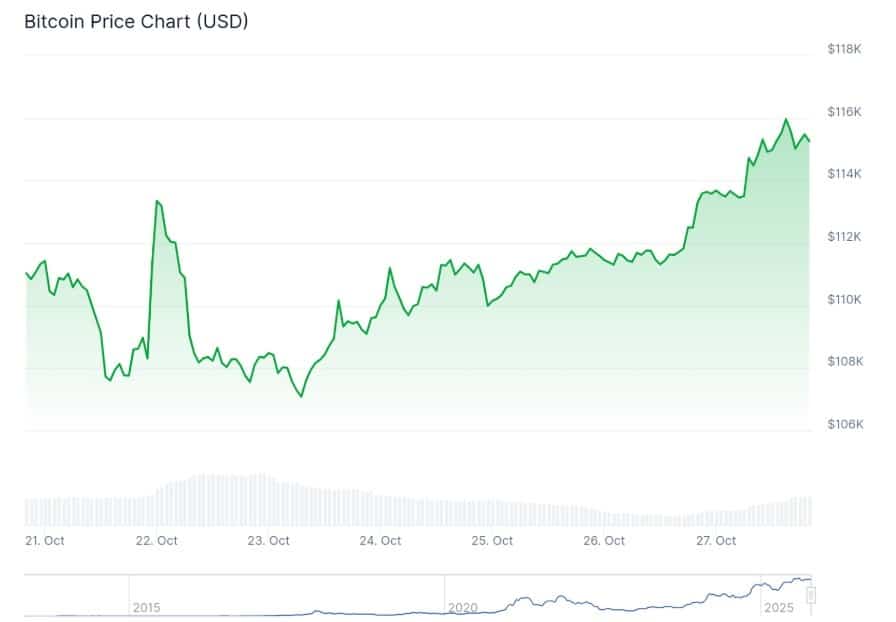Click the $116K axis label
This screenshot has width=896, height=622.
pyautogui.click(x=845, y=111)
